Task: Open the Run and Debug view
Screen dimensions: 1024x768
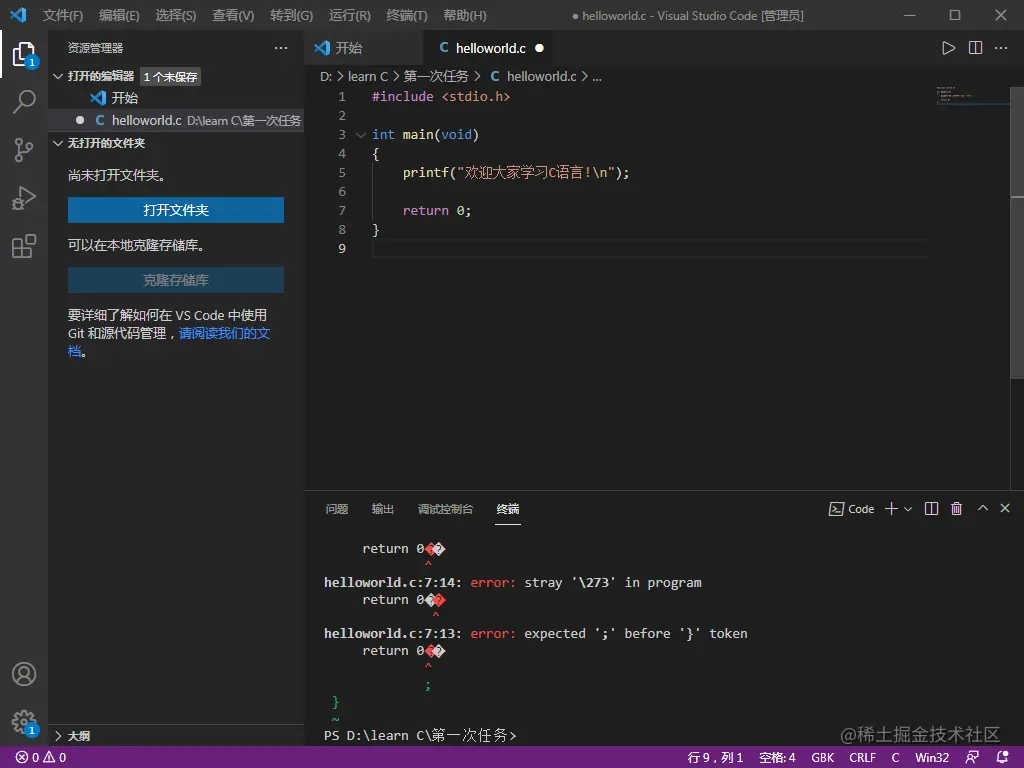Action: 24,198
